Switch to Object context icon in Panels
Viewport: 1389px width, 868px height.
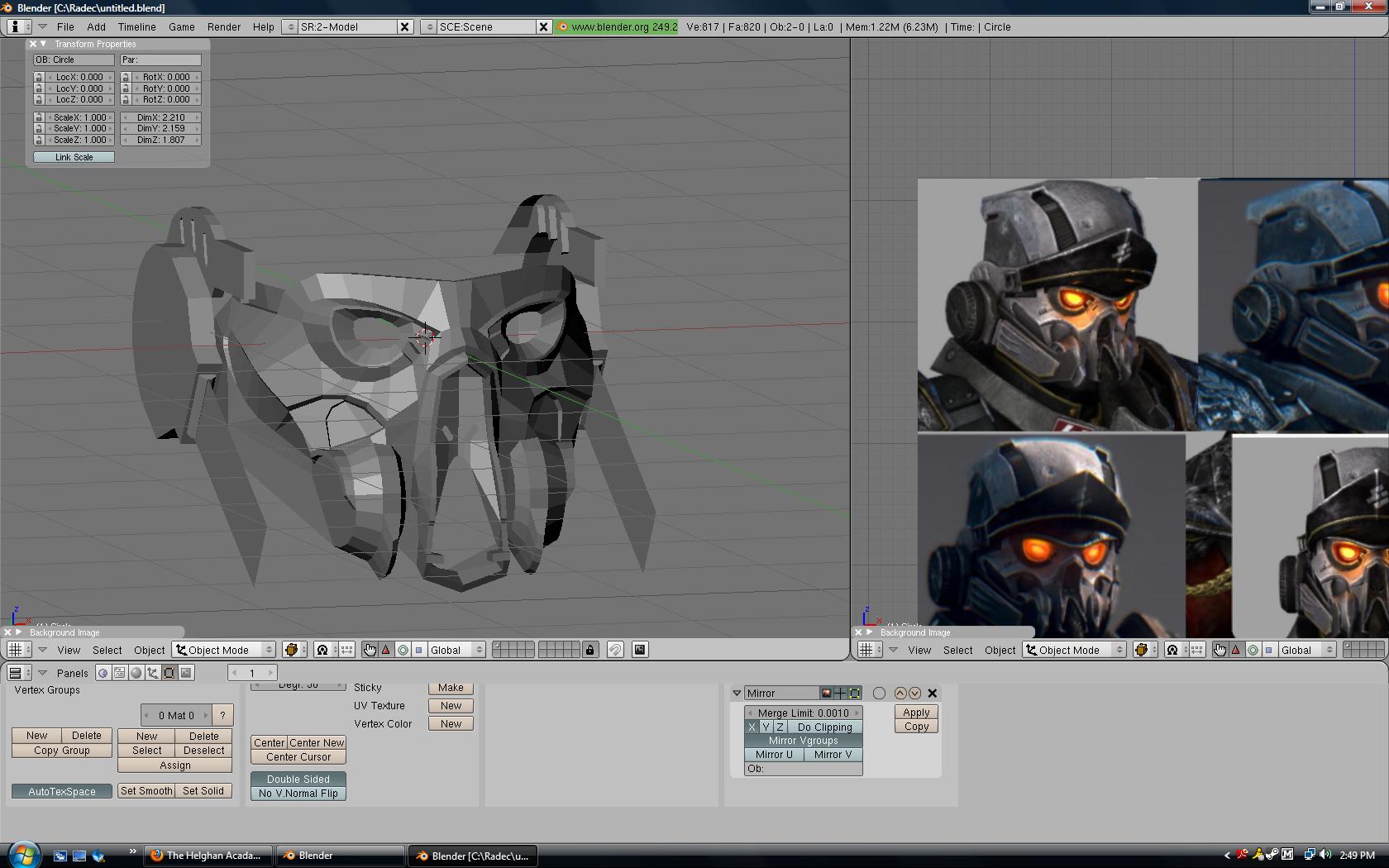point(153,673)
